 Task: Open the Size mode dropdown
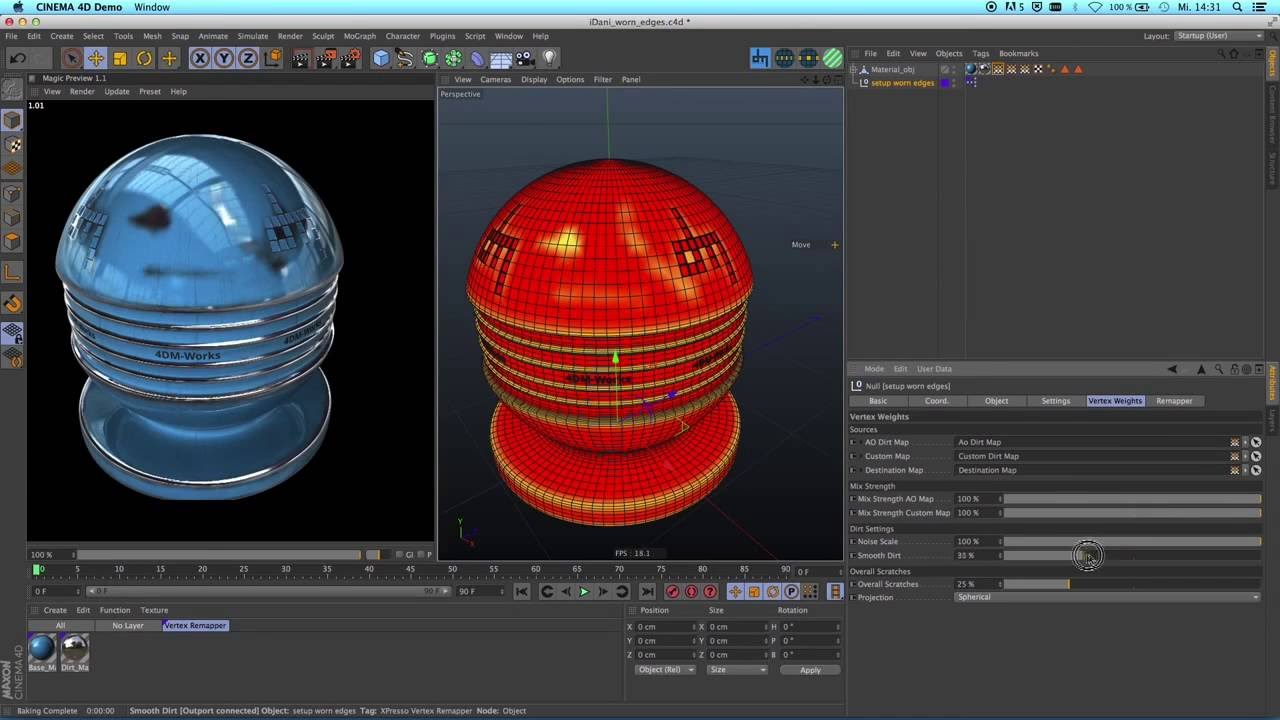pos(736,669)
